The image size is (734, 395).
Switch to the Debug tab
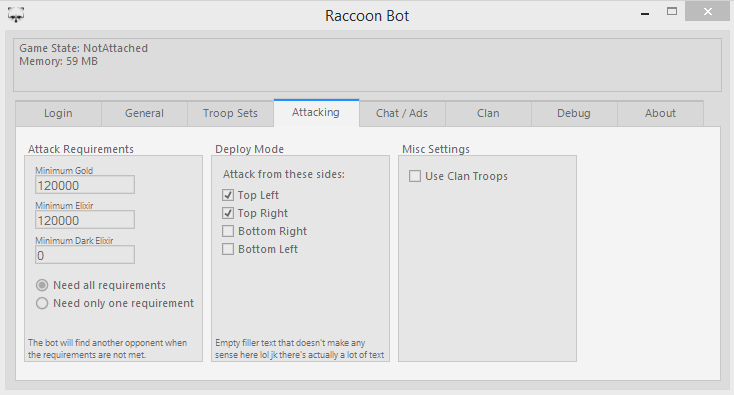point(574,113)
